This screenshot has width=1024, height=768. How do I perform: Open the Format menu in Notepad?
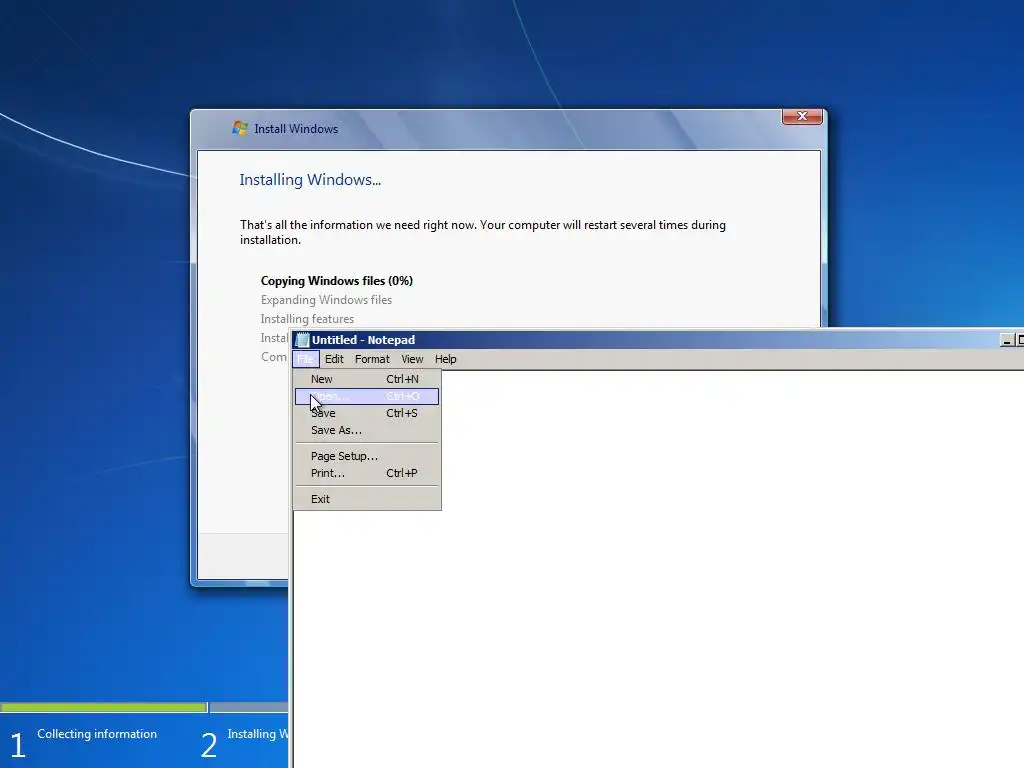(x=372, y=359)
